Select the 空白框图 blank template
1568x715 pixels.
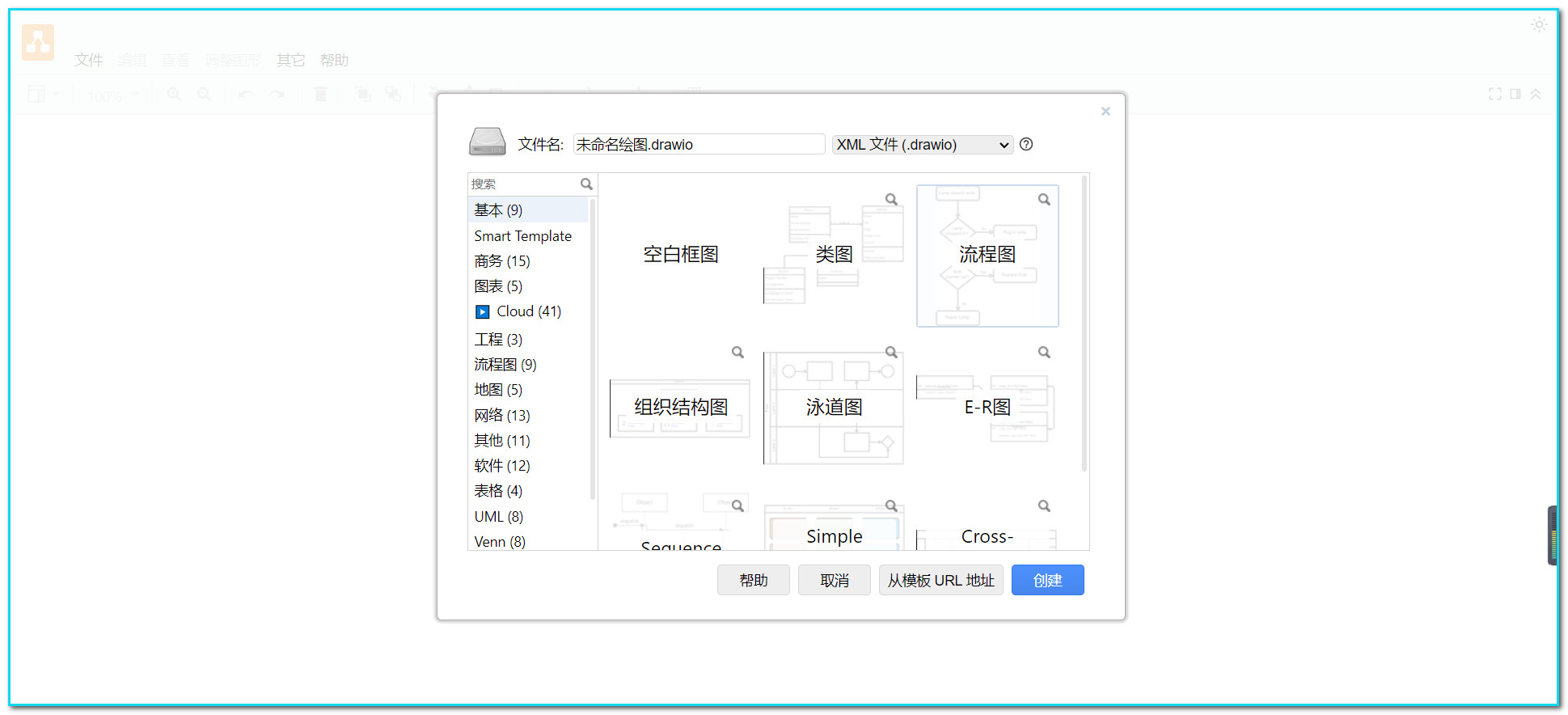[x=681, y=254]
